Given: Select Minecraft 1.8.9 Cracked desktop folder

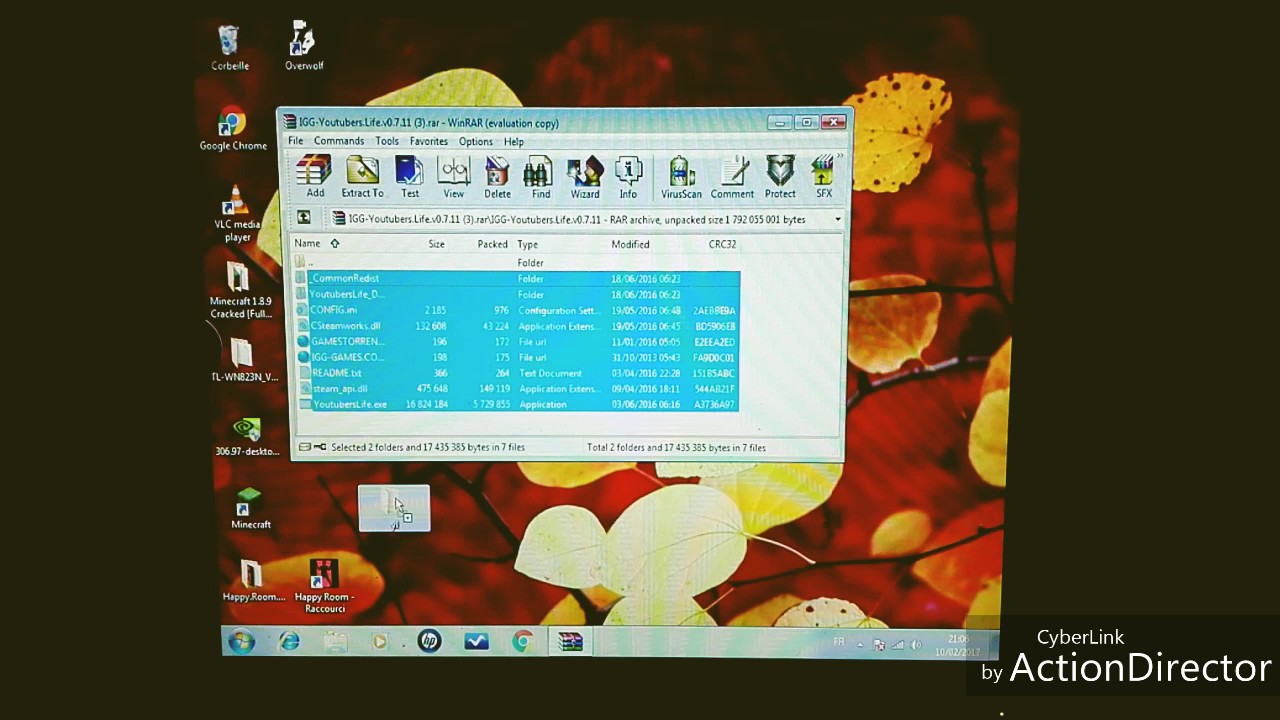Looking at the screenshot, I should (240, 290).
